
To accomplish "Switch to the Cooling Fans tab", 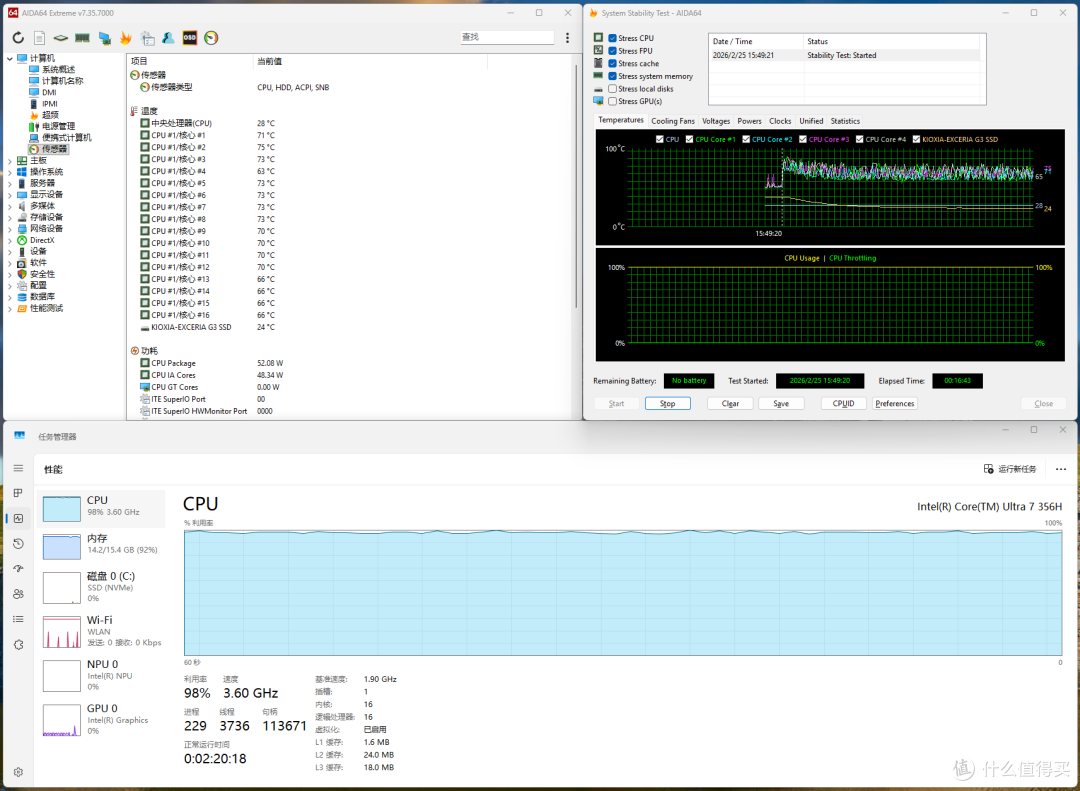I will pyautogui.click(x=673, y=121).
